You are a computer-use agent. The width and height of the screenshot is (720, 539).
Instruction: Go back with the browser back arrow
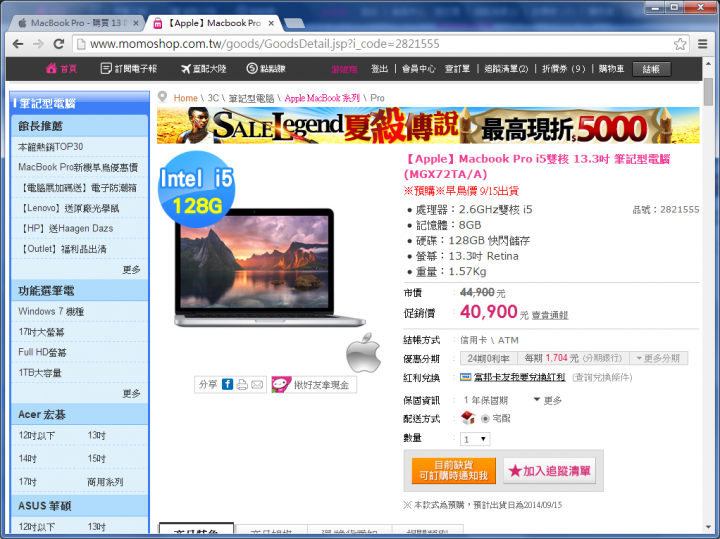point(18,44)
